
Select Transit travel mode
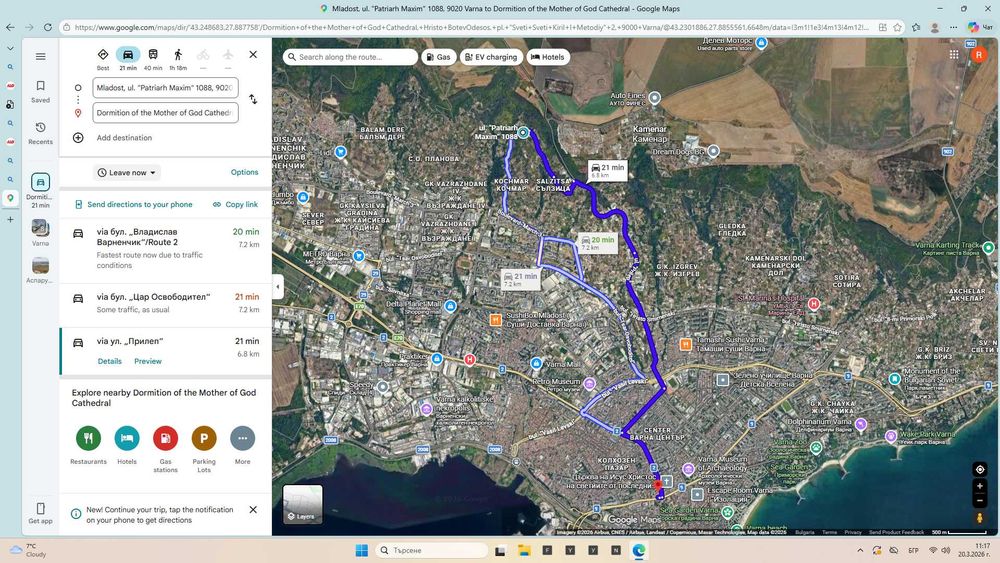(153, 58)
